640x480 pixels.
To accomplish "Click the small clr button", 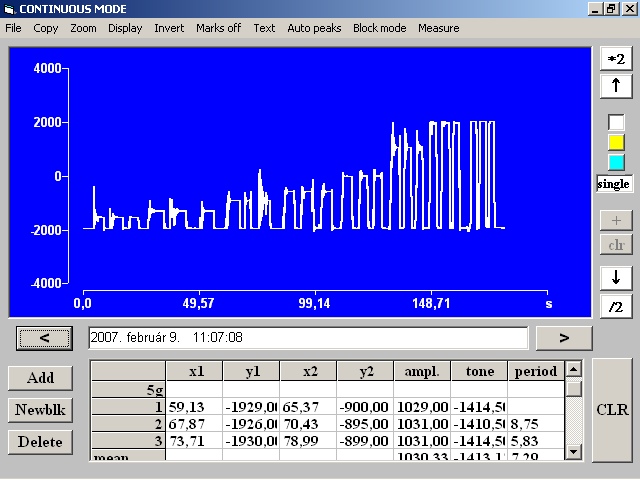I will (x=616, y=244).
